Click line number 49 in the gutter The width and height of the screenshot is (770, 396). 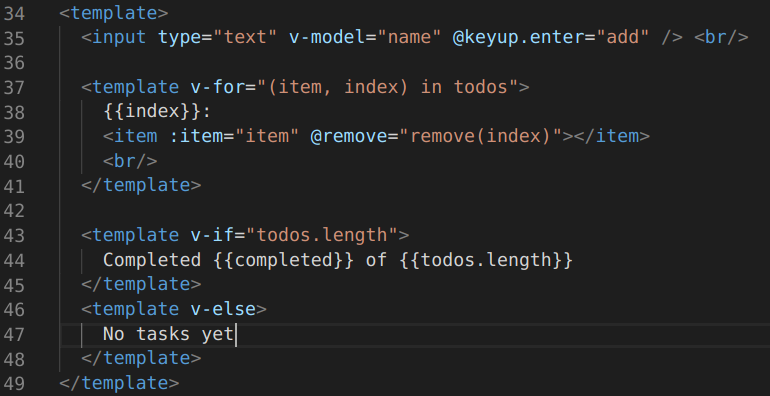click(14, 383)
